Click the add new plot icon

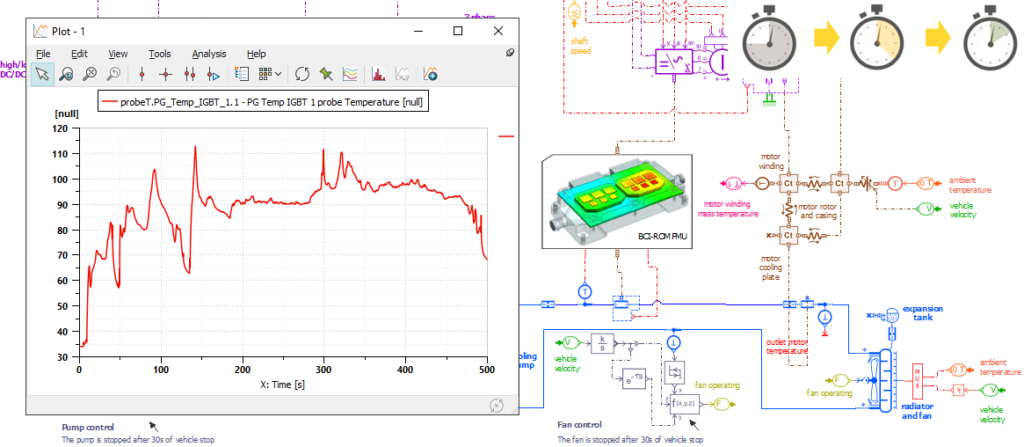click(430, 74)
